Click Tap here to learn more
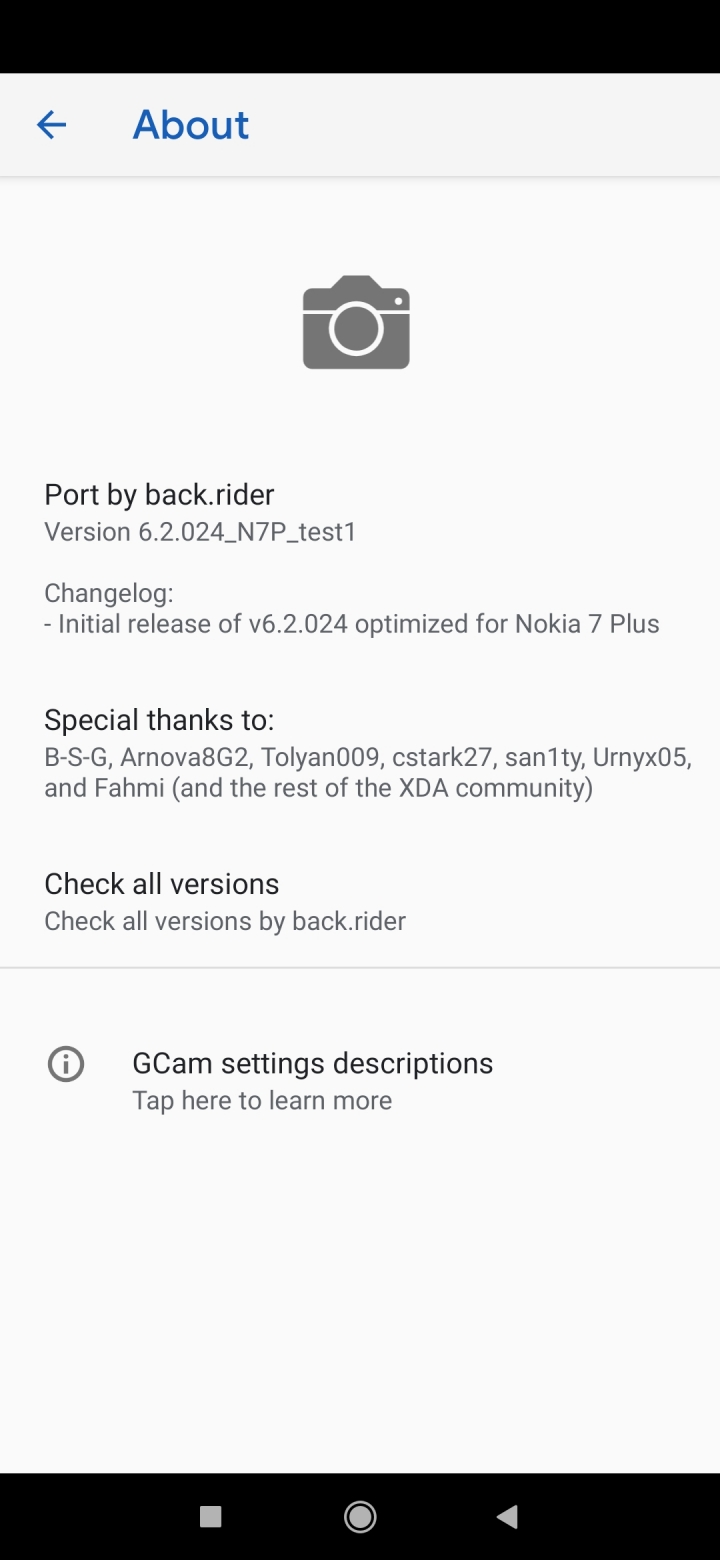720x1560 pixels. pos(262,1101)
